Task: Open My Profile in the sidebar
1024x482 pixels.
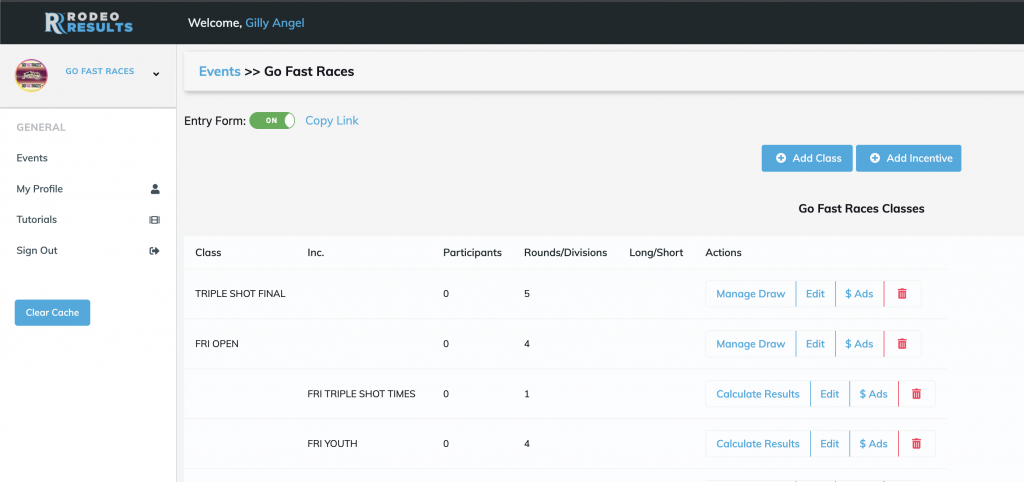Action: click(39, 189)
